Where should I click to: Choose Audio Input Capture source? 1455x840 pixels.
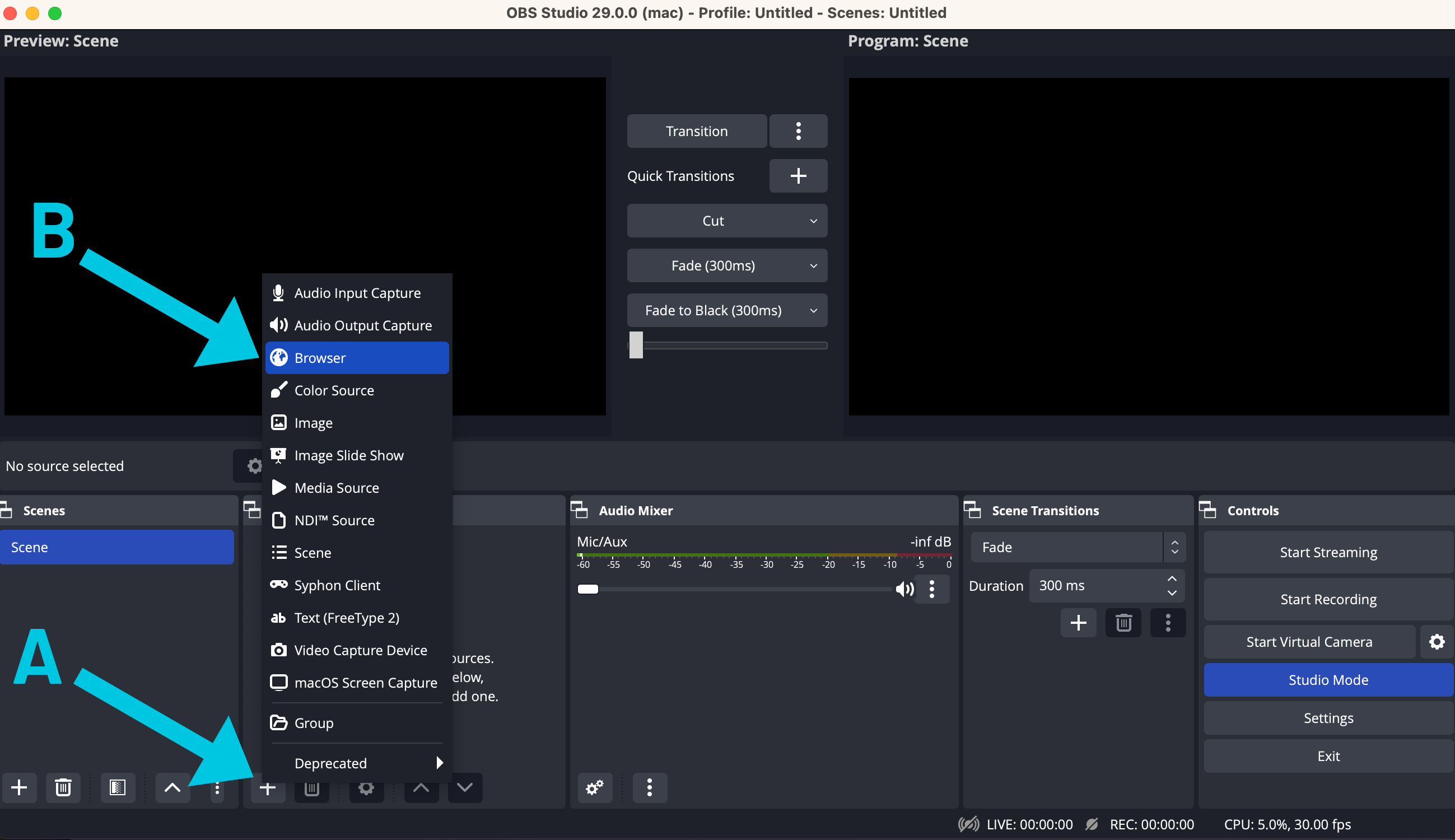pyautogui.click(x=357, y=293)
